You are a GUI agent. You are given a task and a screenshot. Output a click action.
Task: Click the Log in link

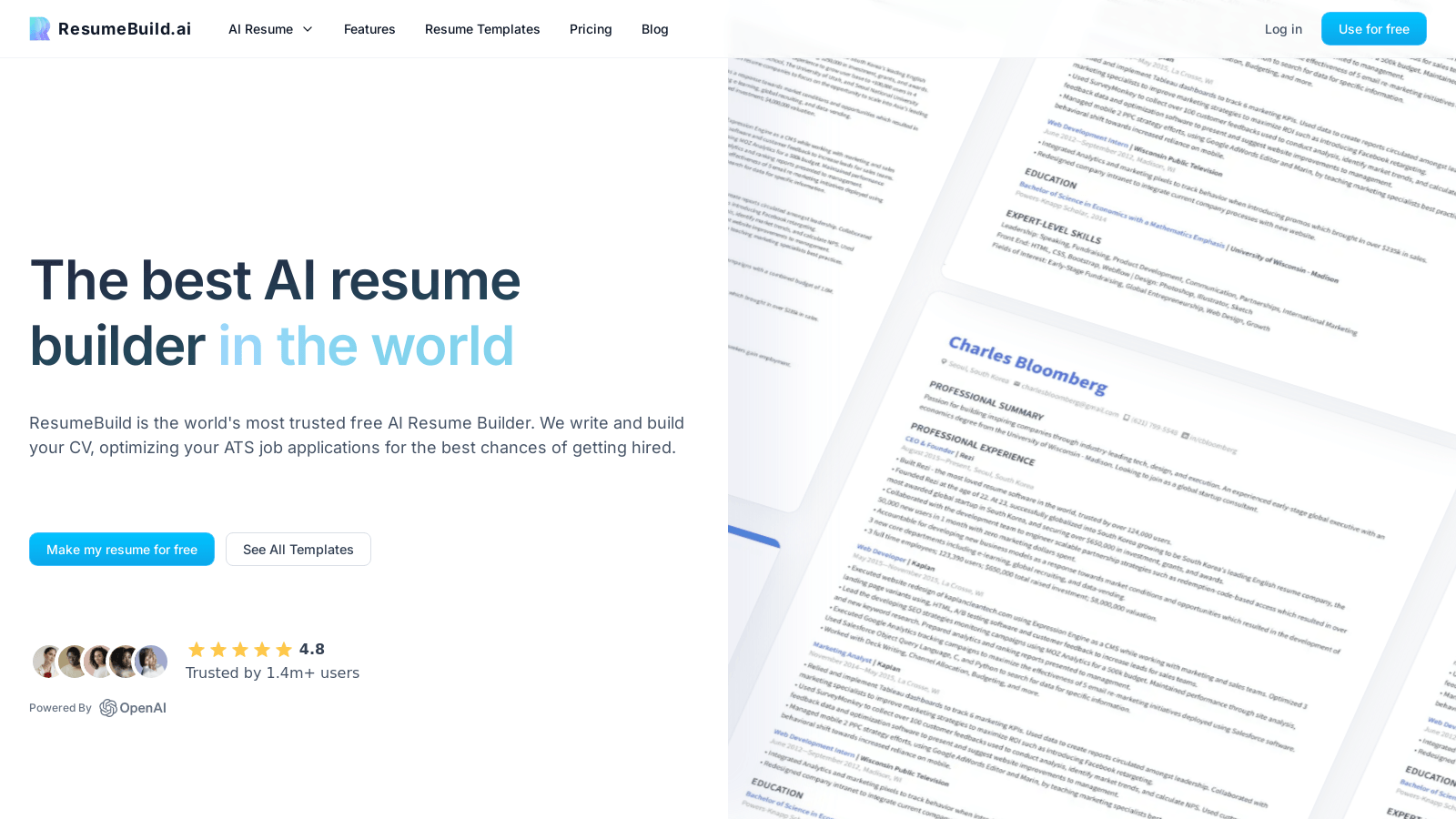[1283, 29]
